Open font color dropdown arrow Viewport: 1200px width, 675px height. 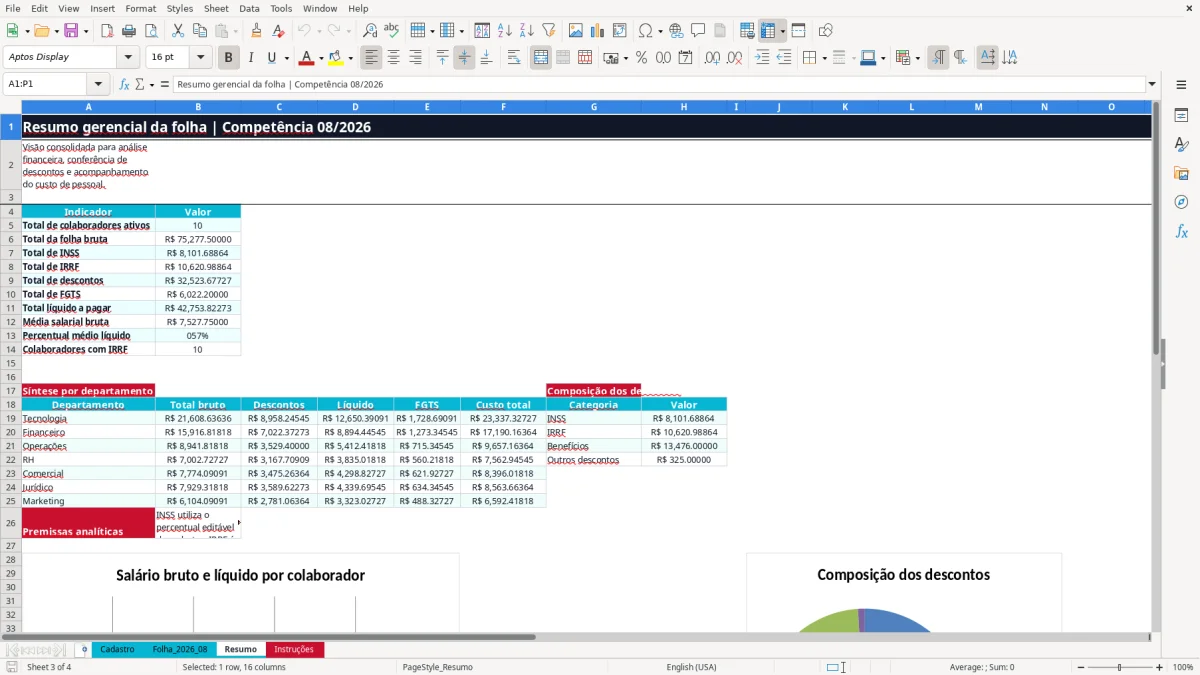[322, 58]
